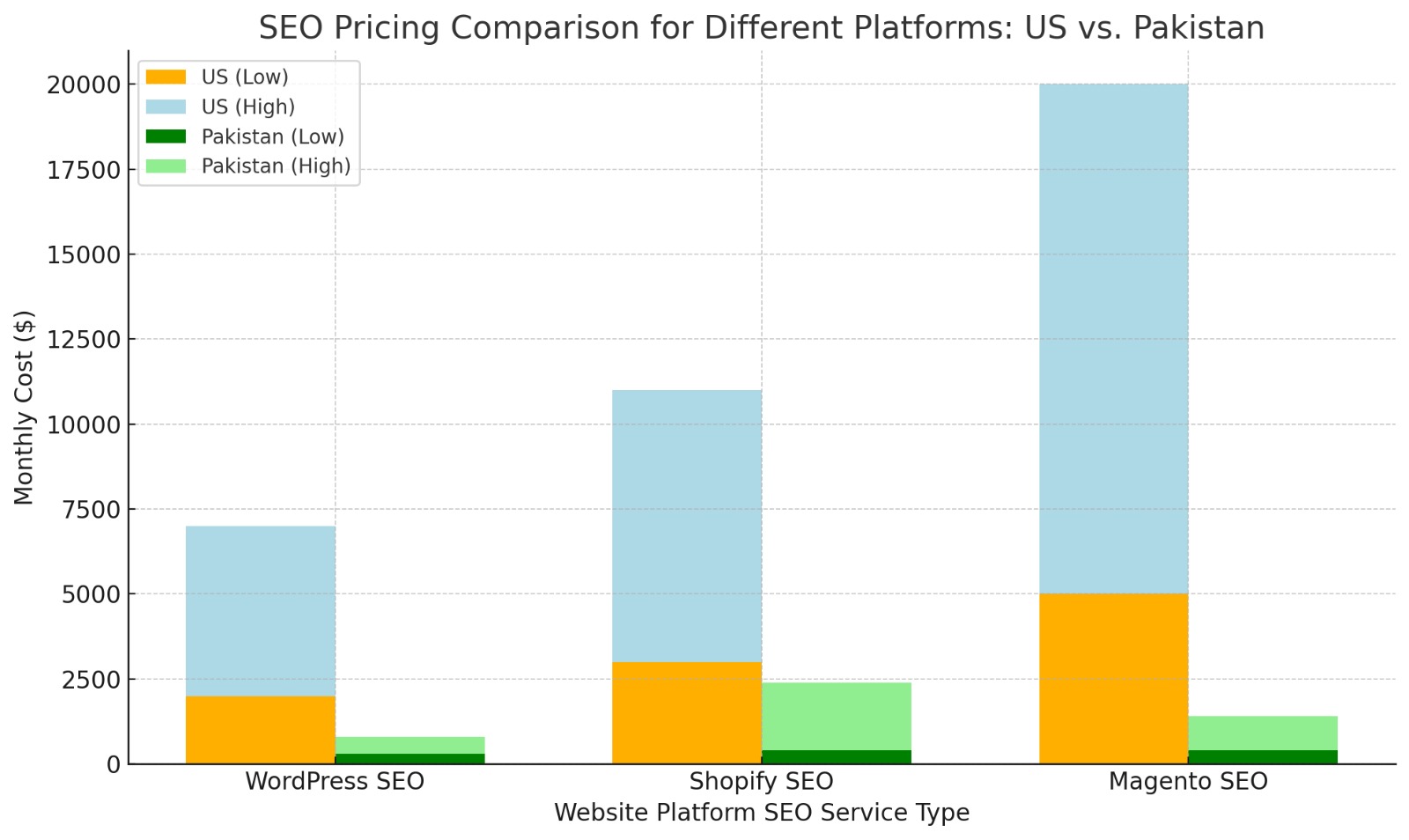Image resolution: width=1409 pixels, height=840 pixels.
Task: Click the Website Platform SEO Service Type axis title
Action: pos(761,813)
